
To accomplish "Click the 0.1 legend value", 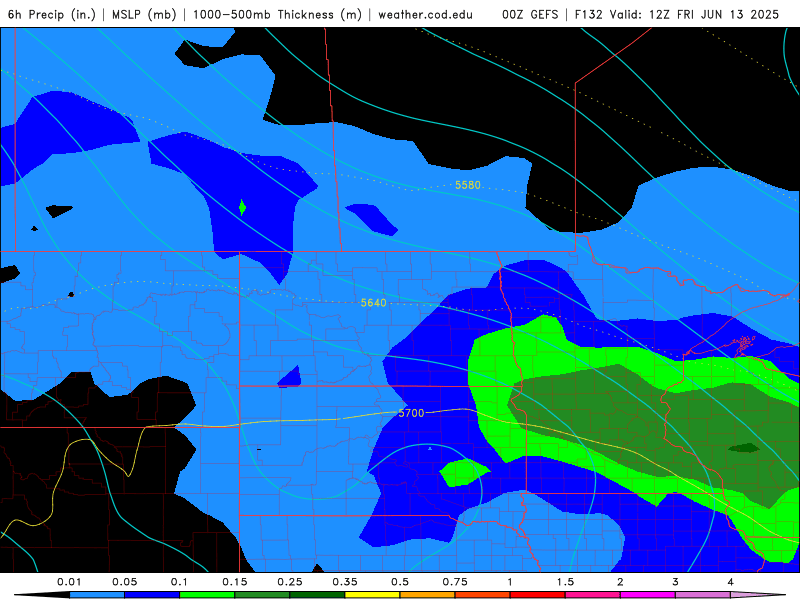I will [179, 582].
